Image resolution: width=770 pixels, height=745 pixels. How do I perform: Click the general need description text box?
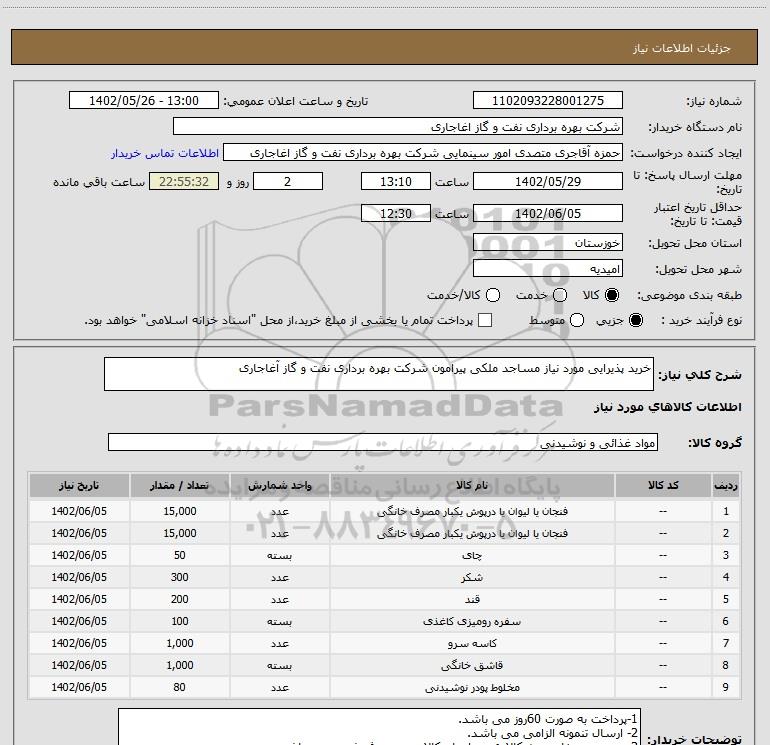[379, 374]
